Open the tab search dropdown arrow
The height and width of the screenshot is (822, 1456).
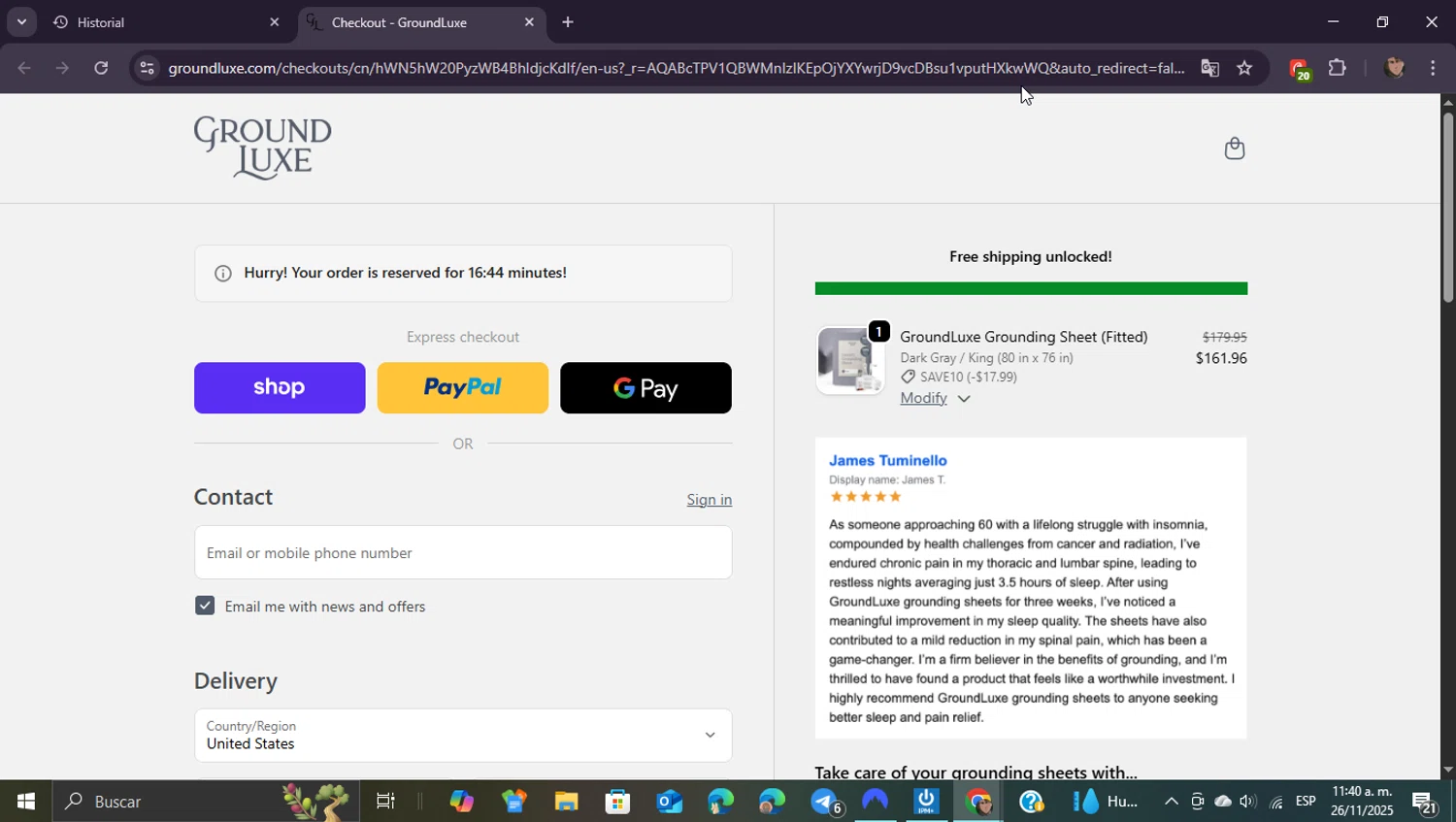click(21, 22)
